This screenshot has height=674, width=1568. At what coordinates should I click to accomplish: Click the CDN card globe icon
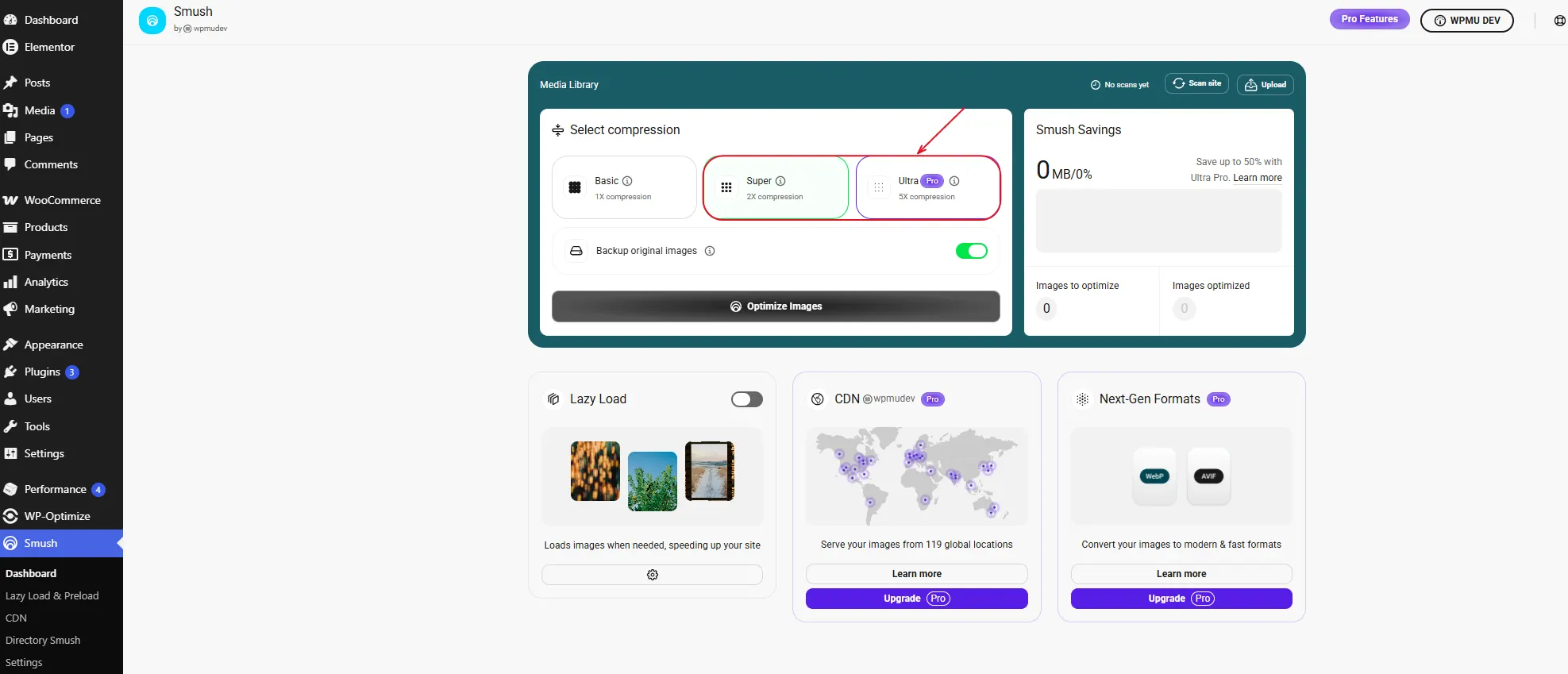click(818, 399)
